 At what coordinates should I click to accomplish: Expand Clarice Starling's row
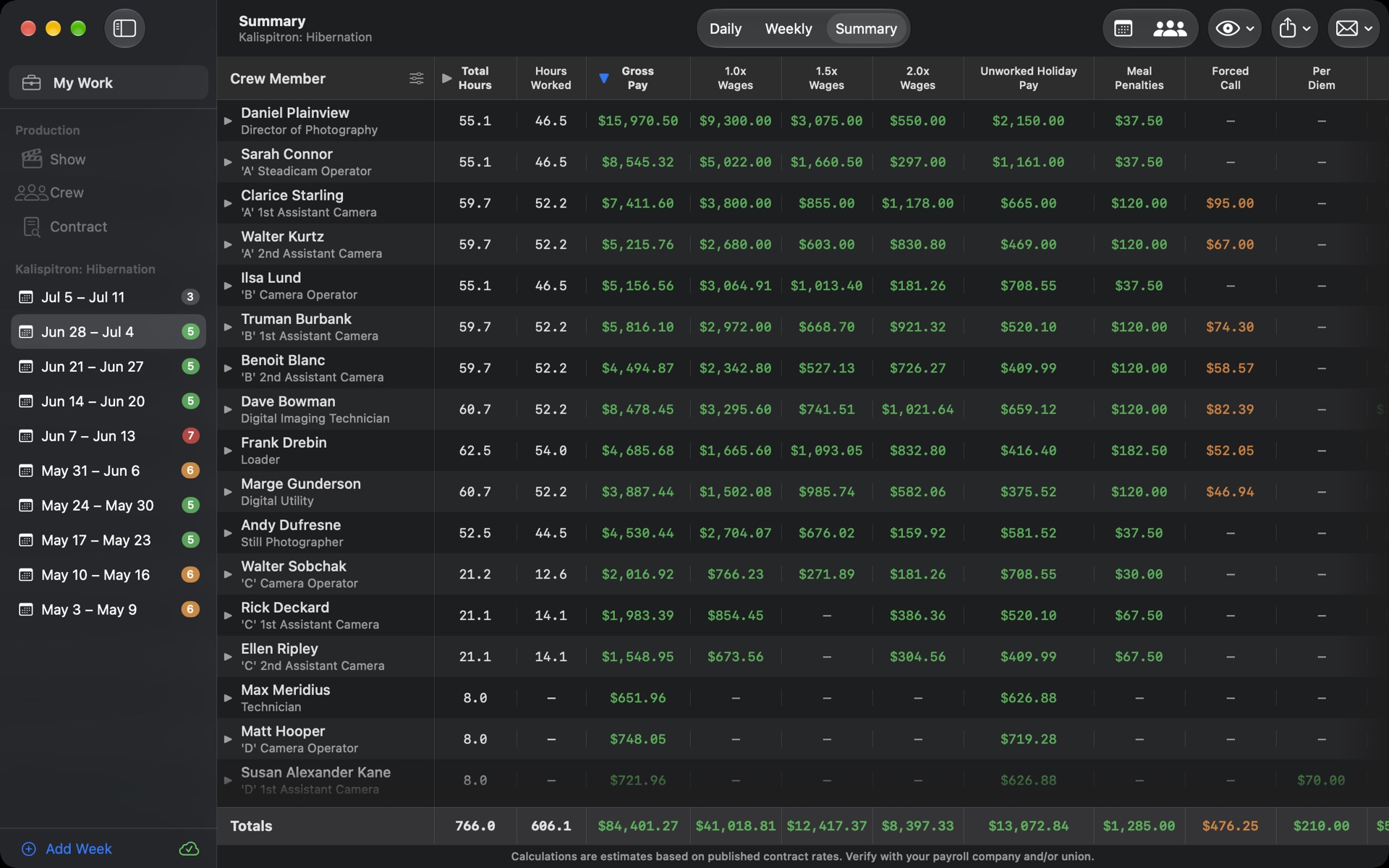point(228,203)
